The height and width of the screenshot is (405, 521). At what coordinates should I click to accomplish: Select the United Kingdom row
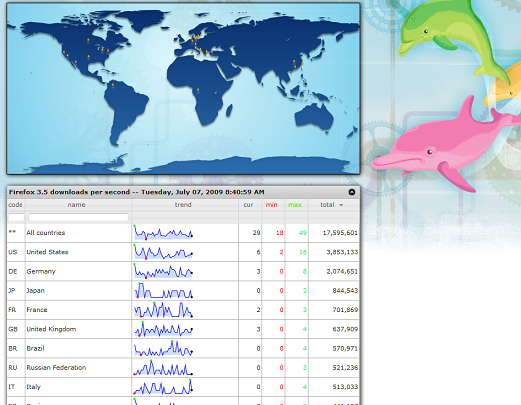point(183,329)
